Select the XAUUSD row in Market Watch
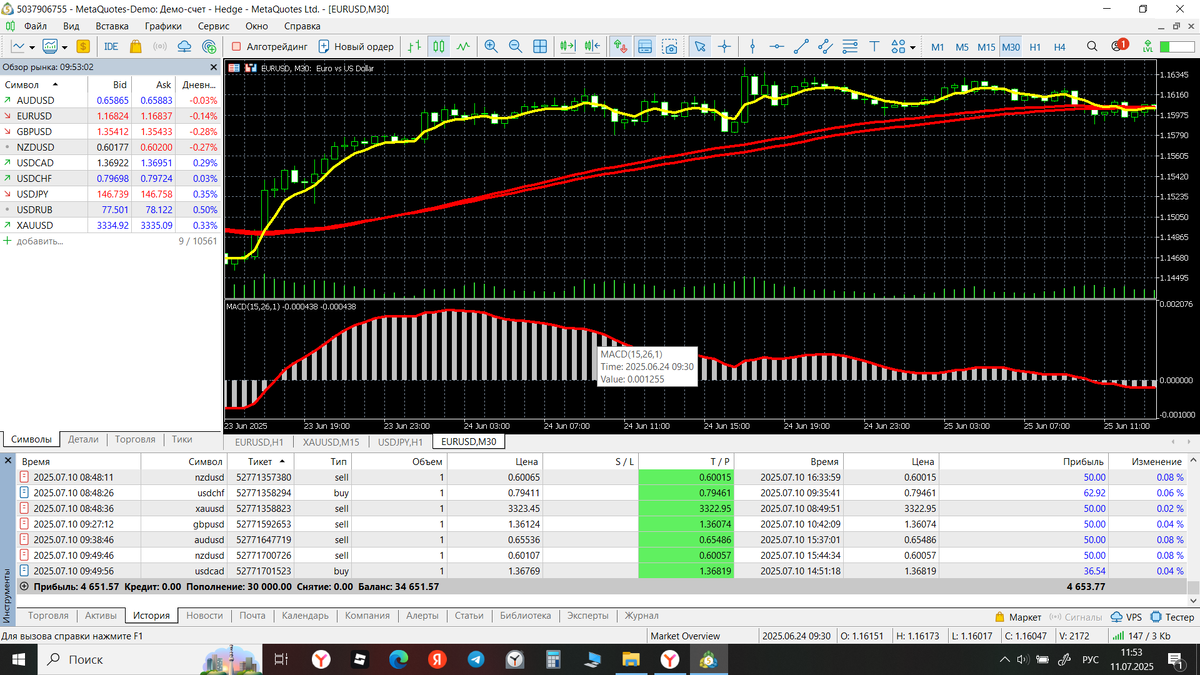This screenshot has height=675, width=1200. point(110,225)
